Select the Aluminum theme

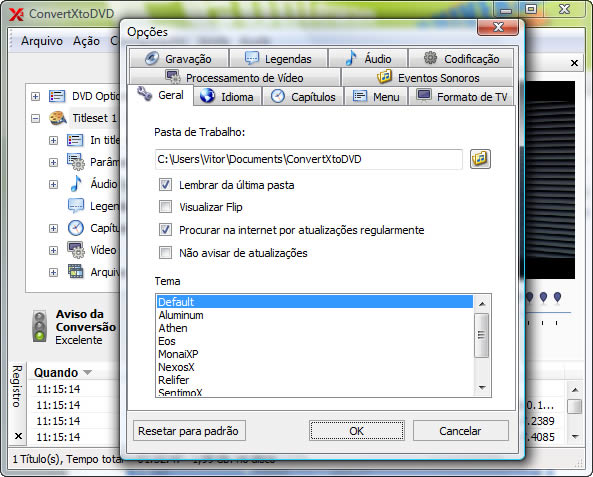(315, 315)
